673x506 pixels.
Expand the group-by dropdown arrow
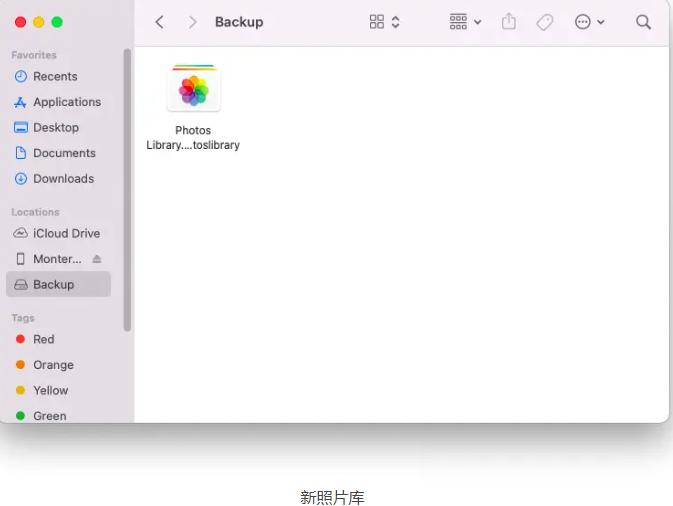(477, 22)
